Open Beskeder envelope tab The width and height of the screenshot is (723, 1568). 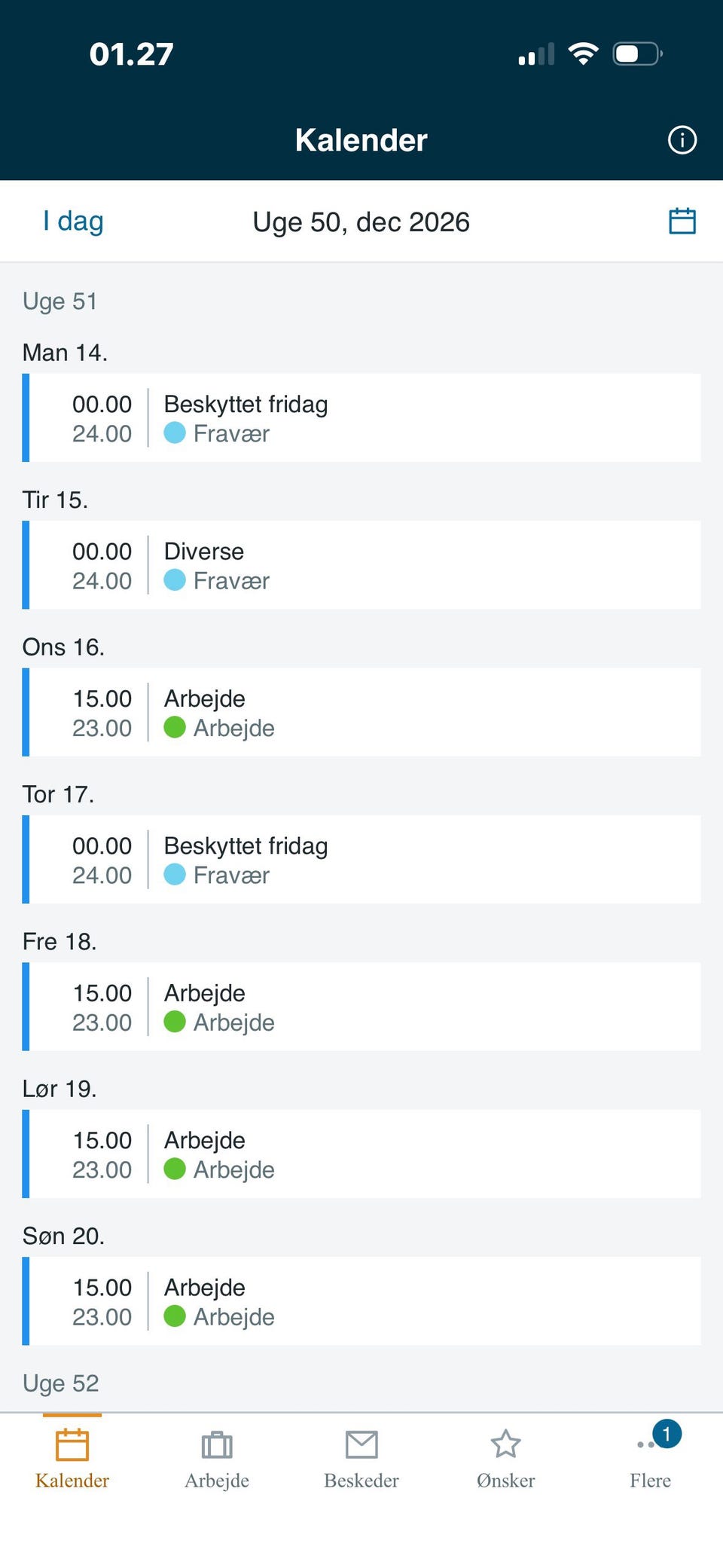(x=361, y=1459)
